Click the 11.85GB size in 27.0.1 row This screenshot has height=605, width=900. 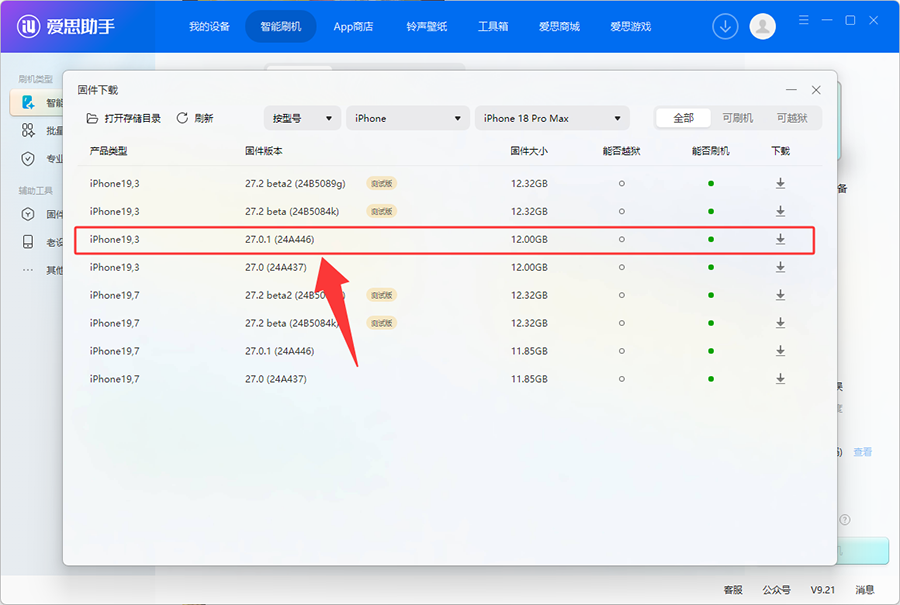529,351
